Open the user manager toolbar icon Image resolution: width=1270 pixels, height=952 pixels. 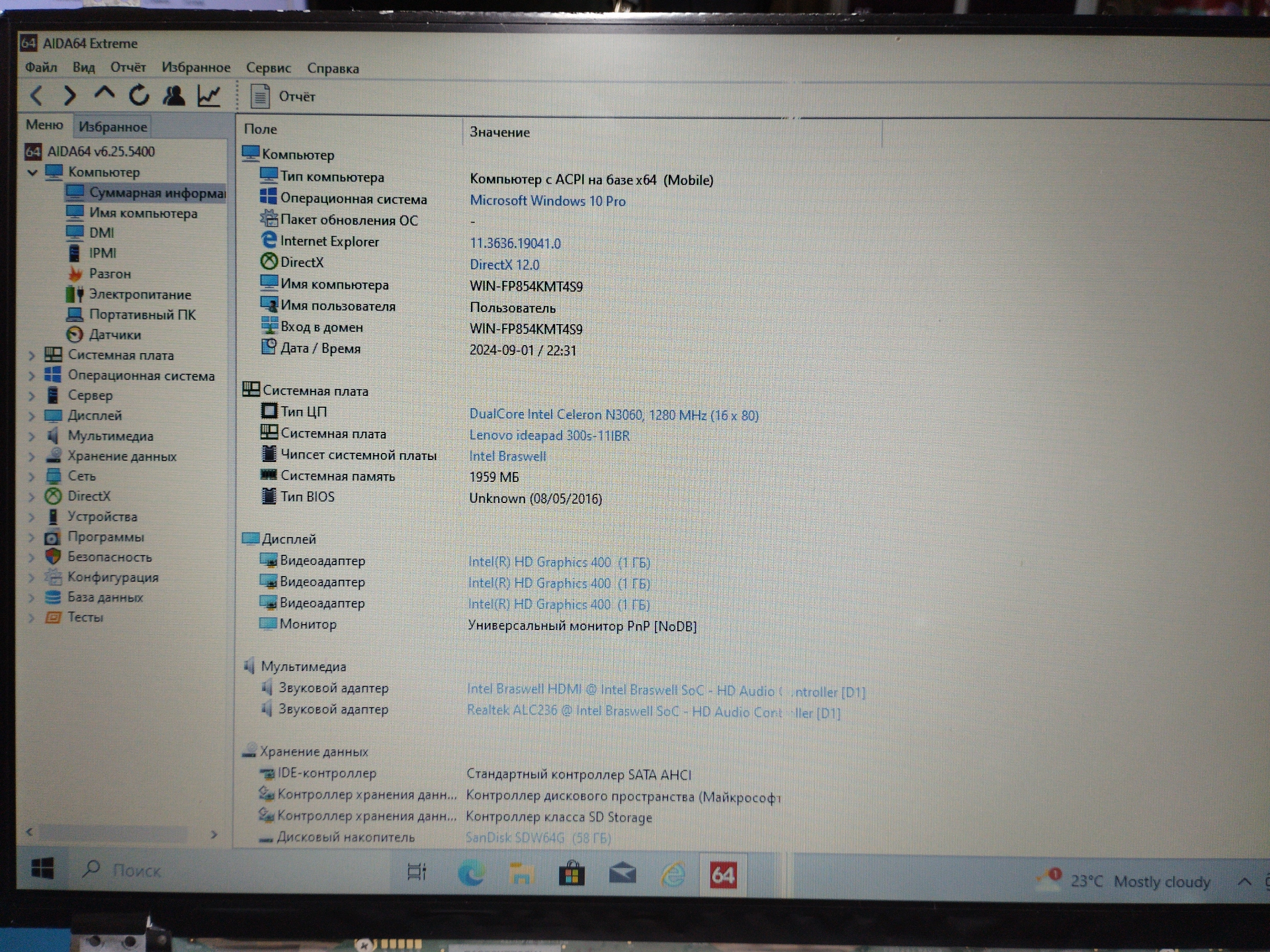(x=173, y=96)
